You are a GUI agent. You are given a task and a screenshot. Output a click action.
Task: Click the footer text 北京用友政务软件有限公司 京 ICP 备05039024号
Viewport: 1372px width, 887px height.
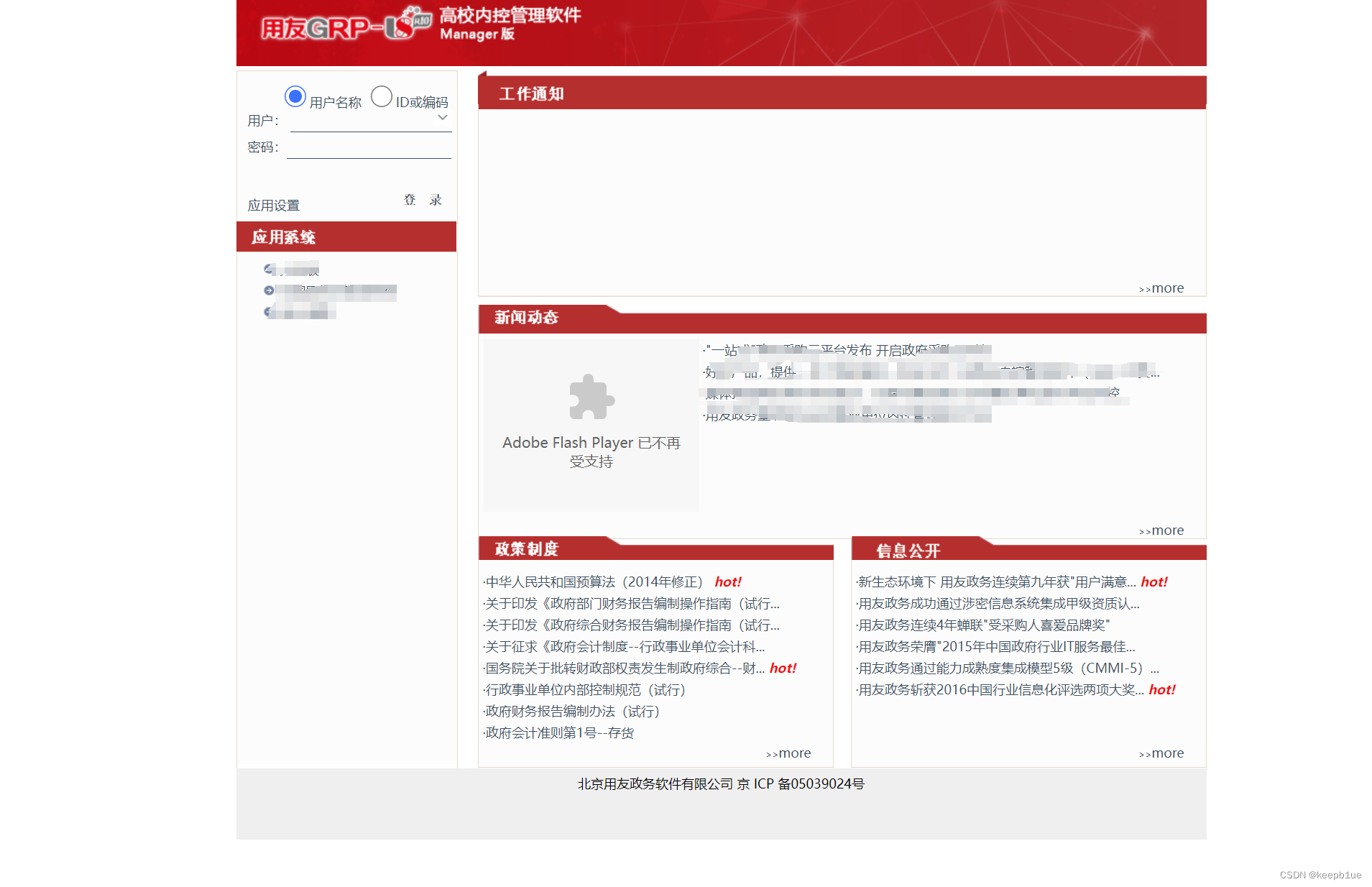(x=721, y=784)
